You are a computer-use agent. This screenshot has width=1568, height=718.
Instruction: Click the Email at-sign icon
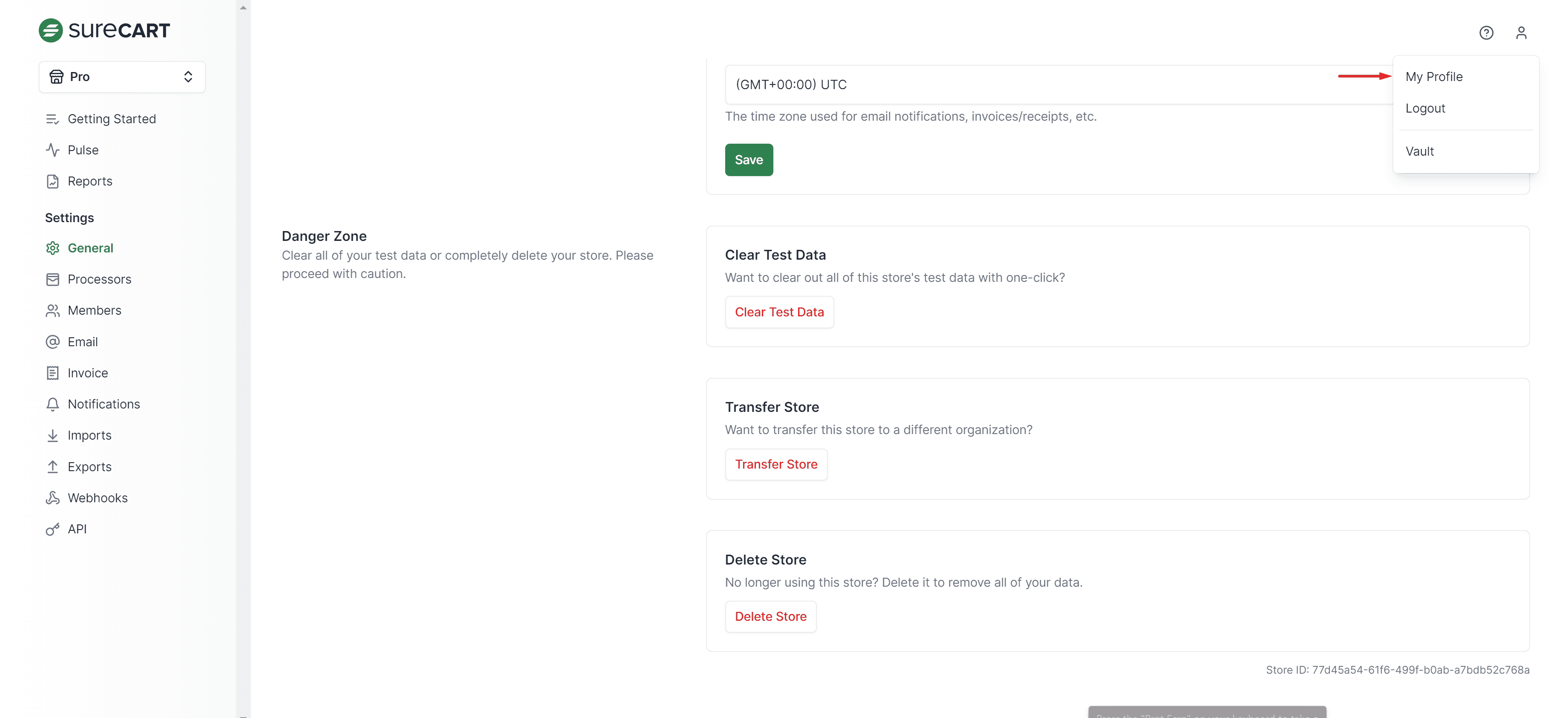pos(53,342)
